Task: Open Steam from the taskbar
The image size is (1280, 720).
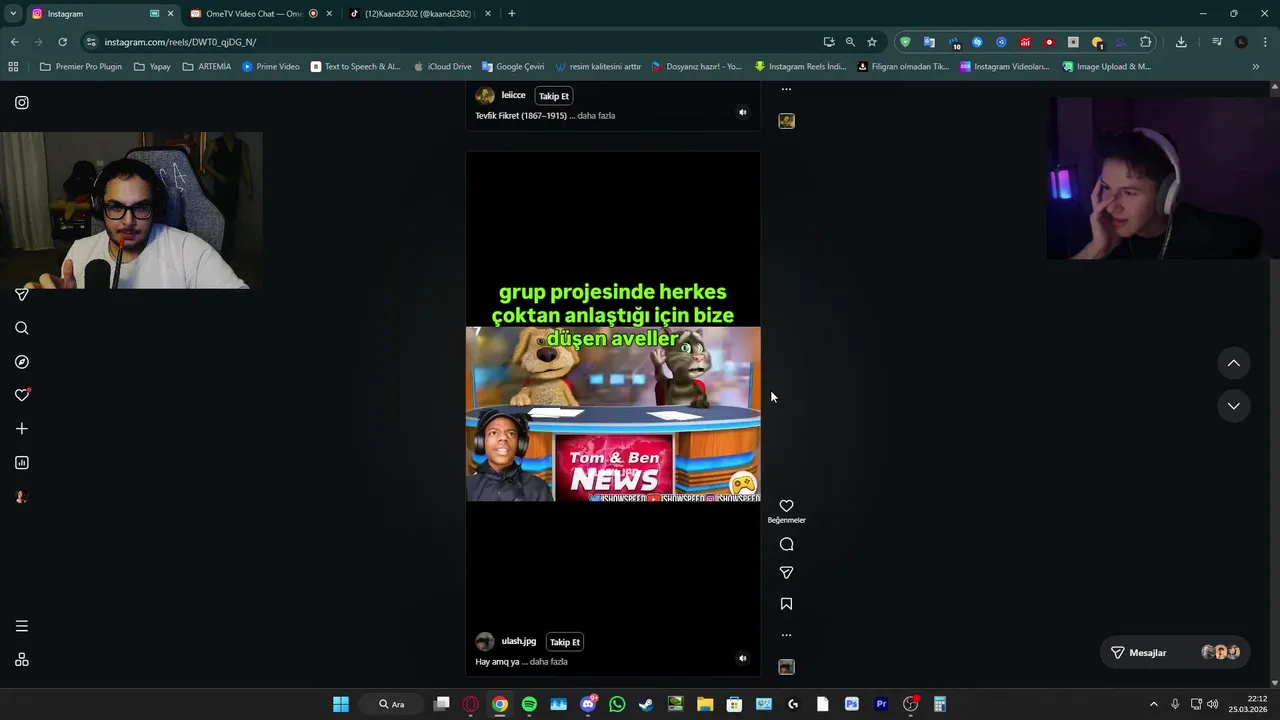Action: click(646, 704)
